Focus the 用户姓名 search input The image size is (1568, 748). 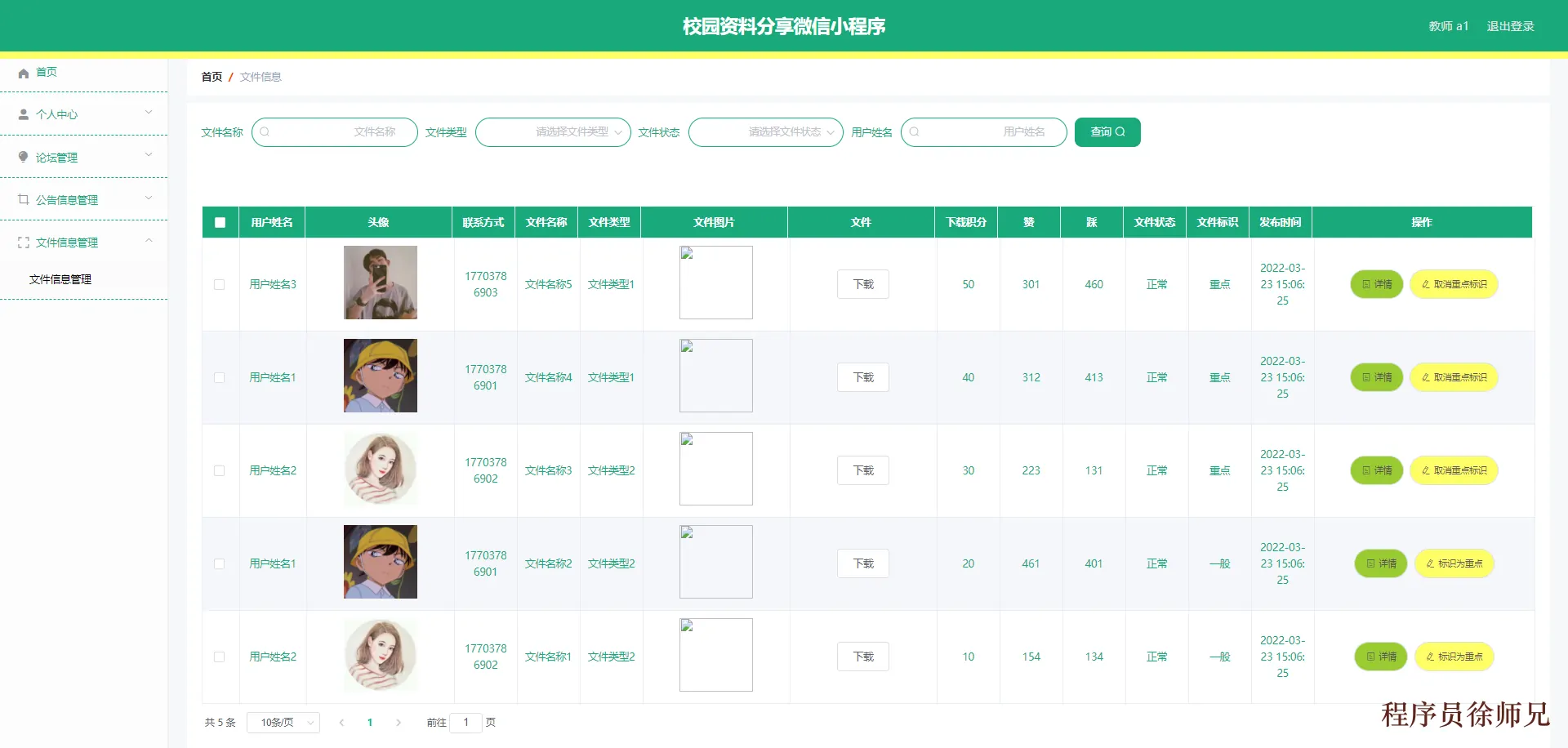[984, 132]
